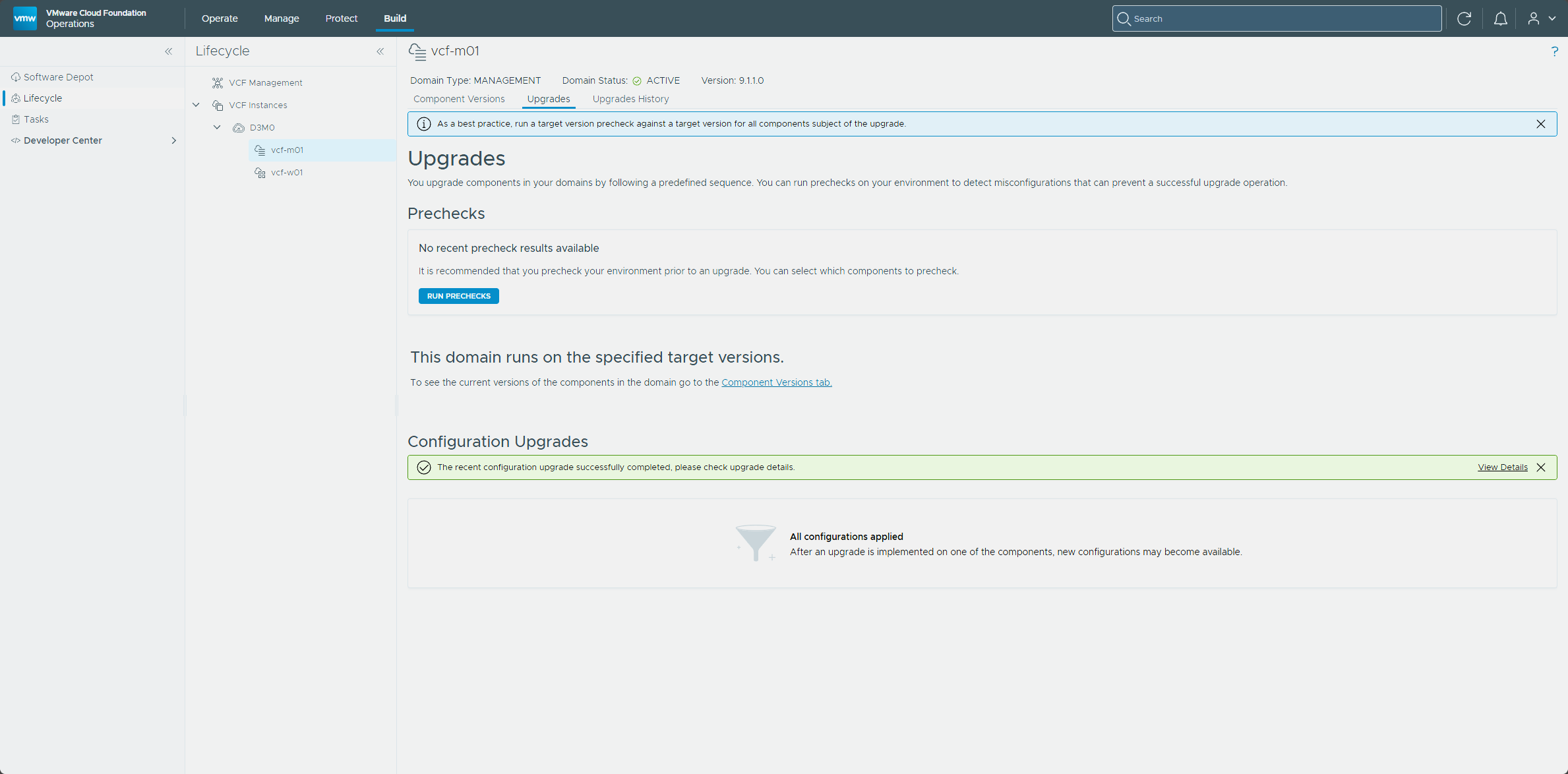Click in the Search field

[1277, 18]
